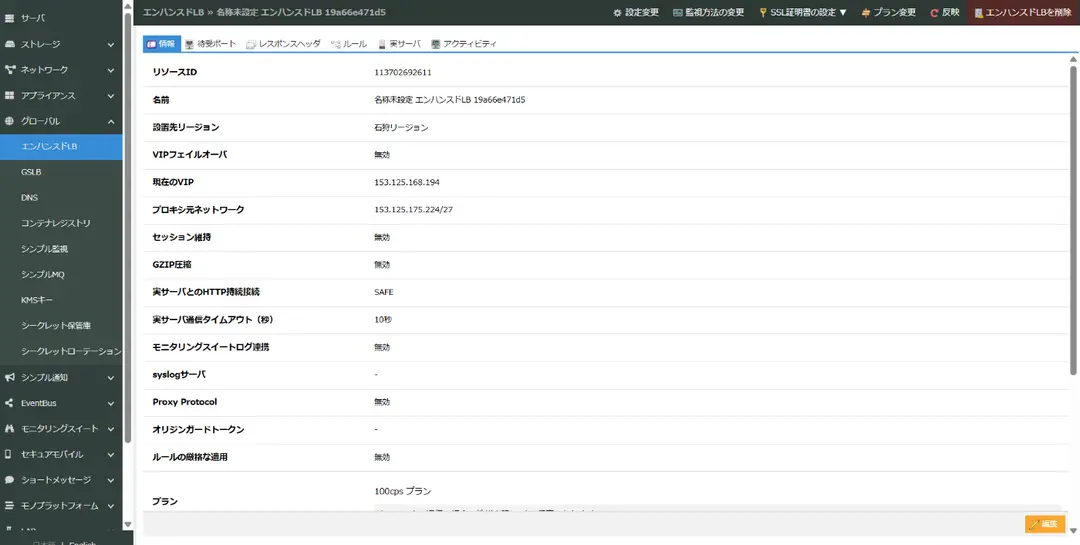Click the 反映 refresh icon
Screen dimensions: 1080x545
tap(934, 12)
